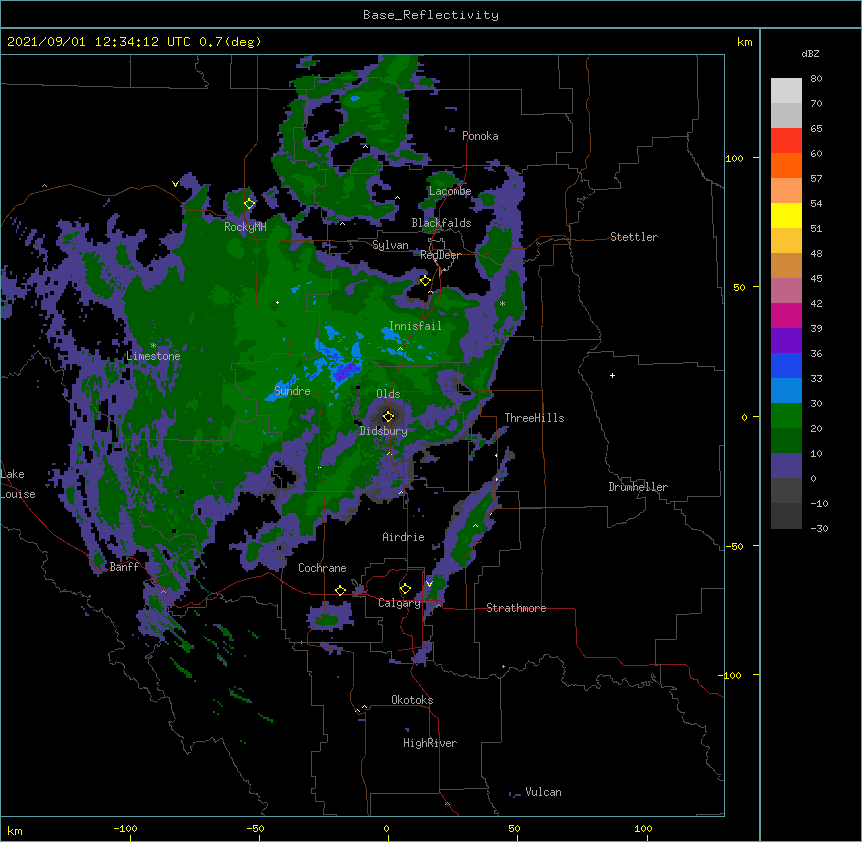Screen dimensions: 862x842
Task: Select the dark green 20–10 dBZ swatch
Action: tap(786, 441)
